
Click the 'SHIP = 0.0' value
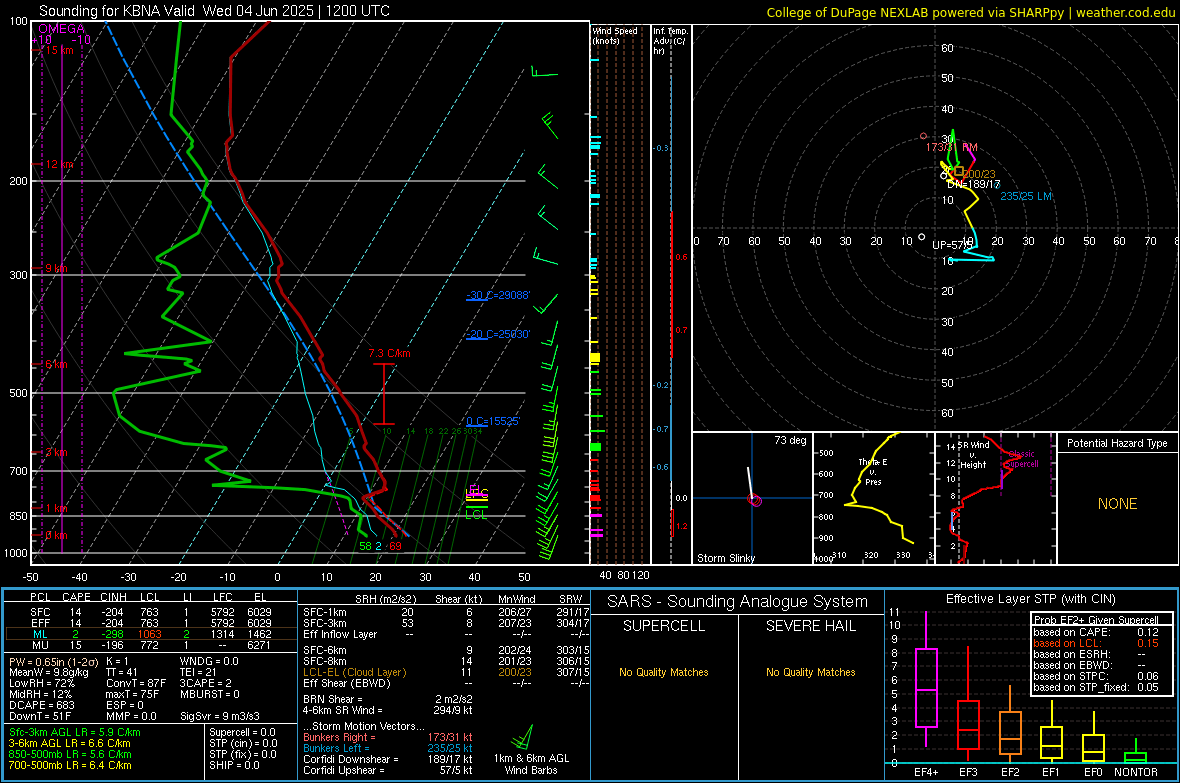232,765
